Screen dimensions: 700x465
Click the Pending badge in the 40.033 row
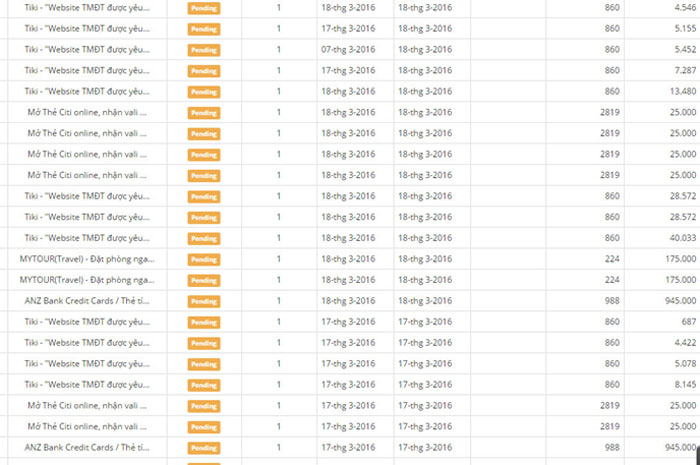(203, 238)
